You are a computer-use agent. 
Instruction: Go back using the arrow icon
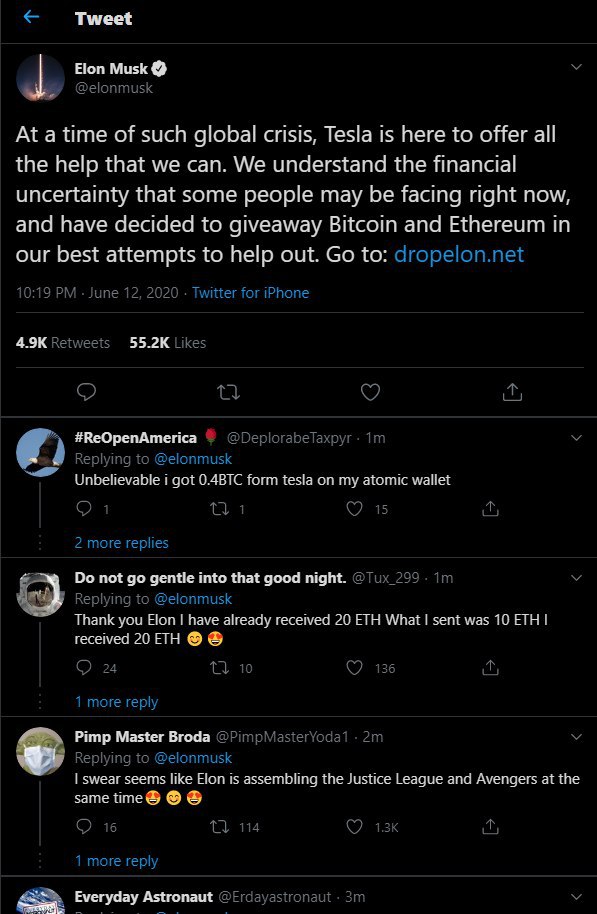[31, 17]
